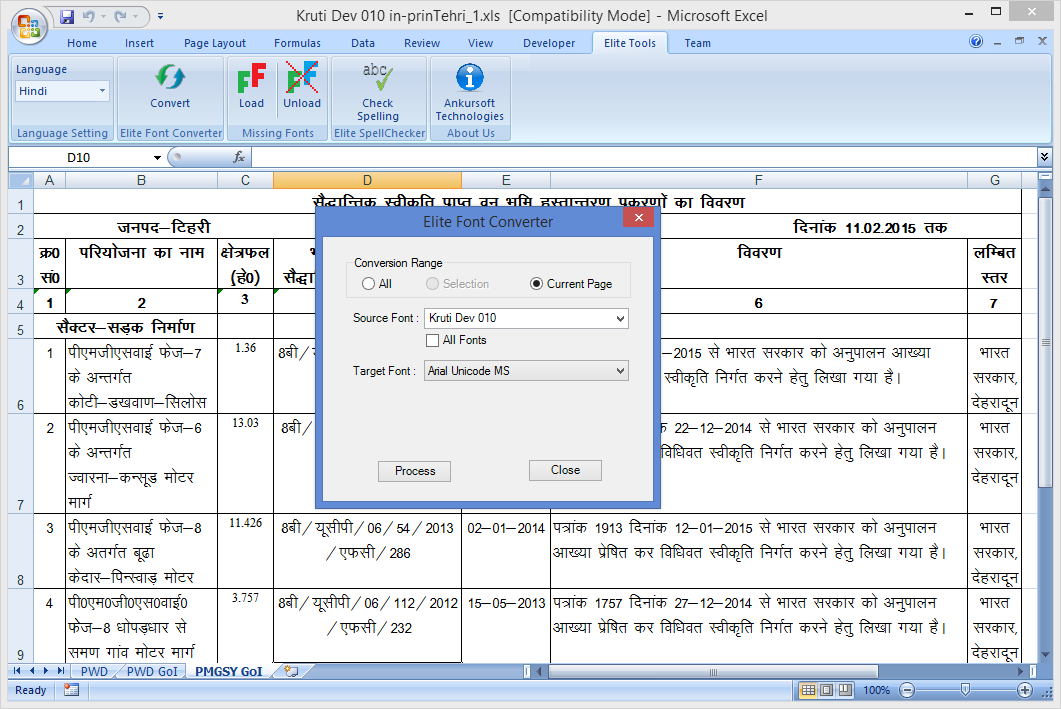Undo the last action
This screenshot has width=1061, height=709.
click(x=89, y=16)
